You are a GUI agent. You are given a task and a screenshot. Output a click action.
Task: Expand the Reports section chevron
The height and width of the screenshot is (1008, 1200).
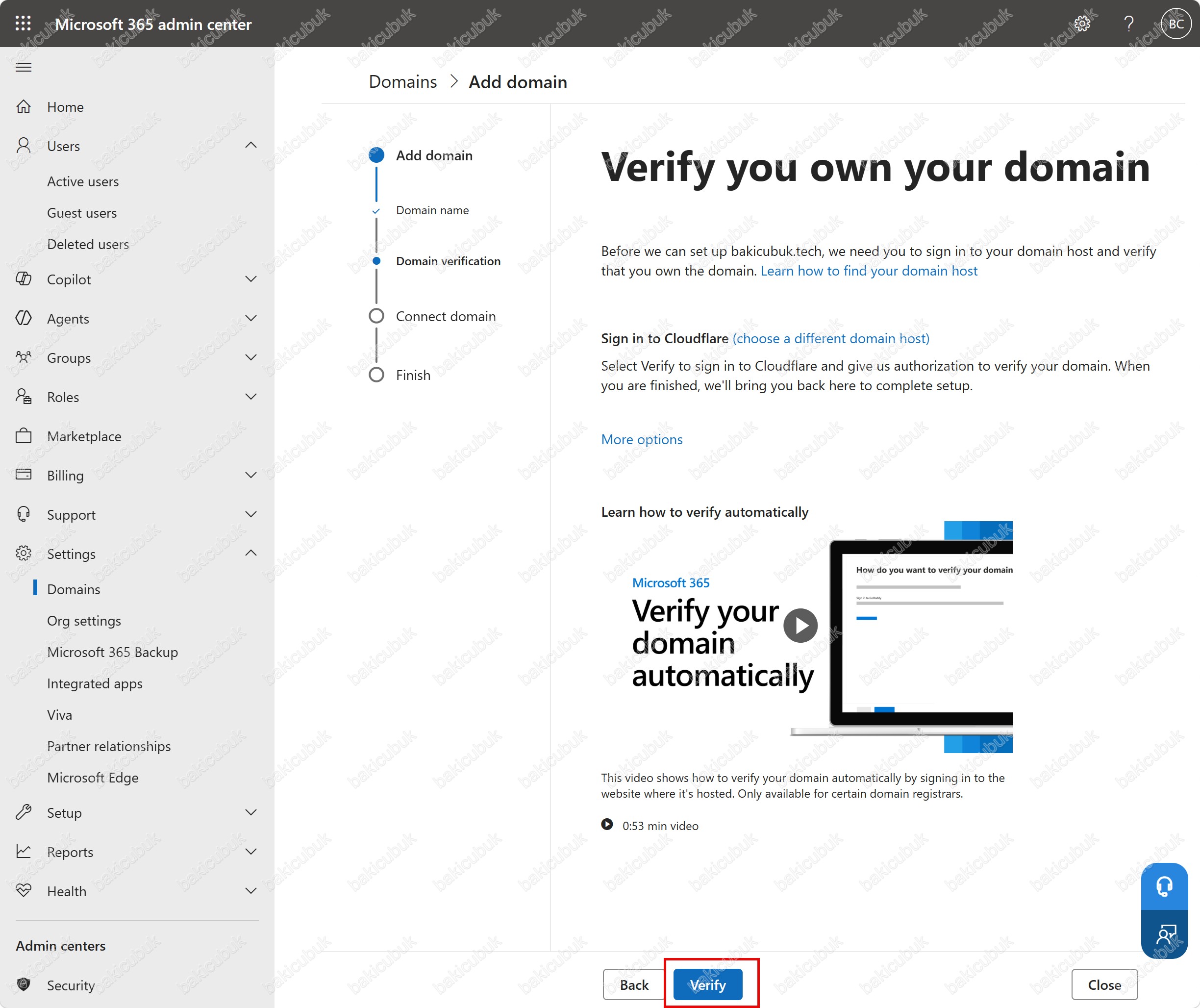coord(251,852)
